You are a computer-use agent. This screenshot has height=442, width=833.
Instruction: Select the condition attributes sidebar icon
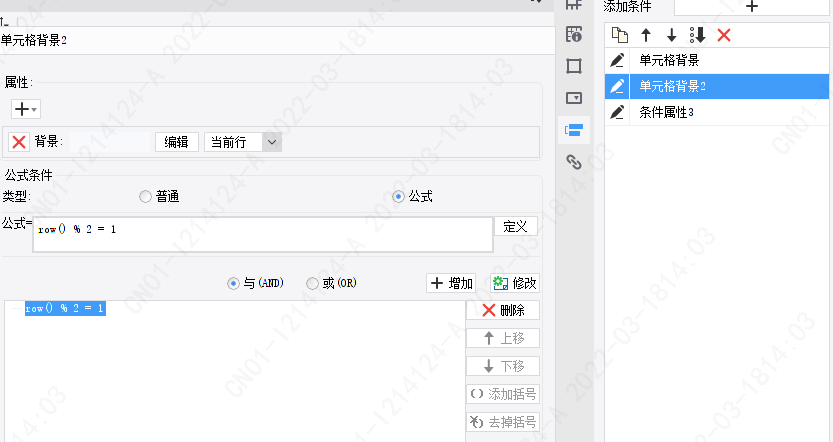coord(574,130)
